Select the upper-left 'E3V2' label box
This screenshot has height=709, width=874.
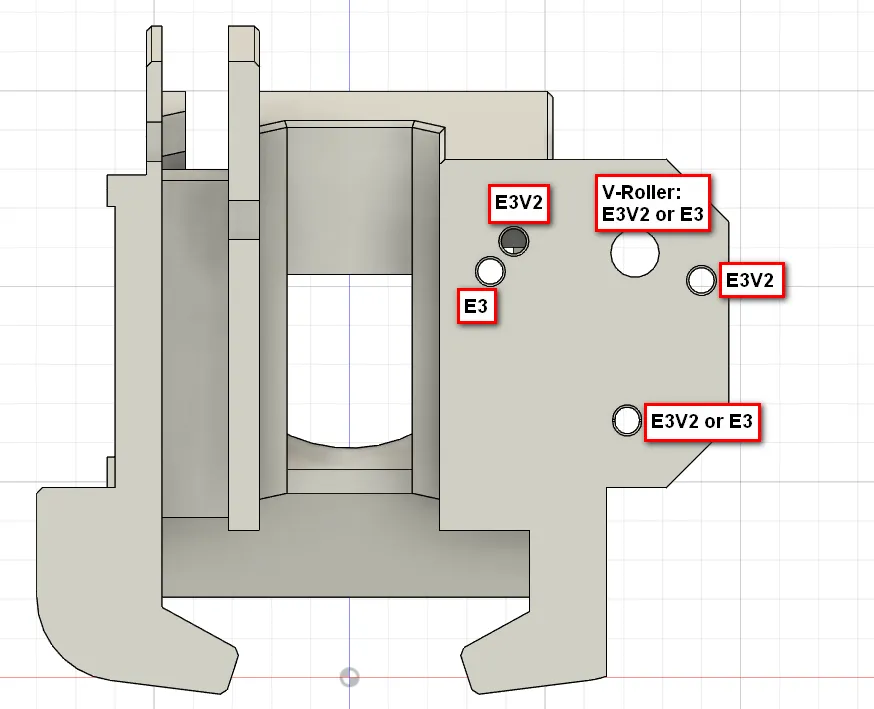coord(518,204)
